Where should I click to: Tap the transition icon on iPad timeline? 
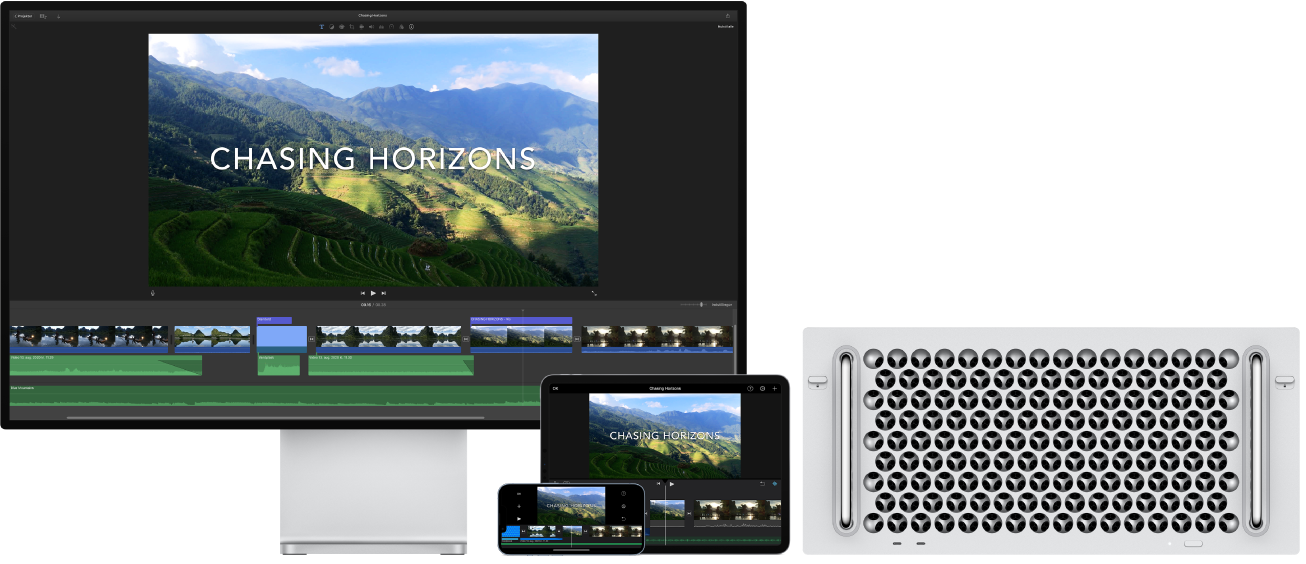pos(689,513)
